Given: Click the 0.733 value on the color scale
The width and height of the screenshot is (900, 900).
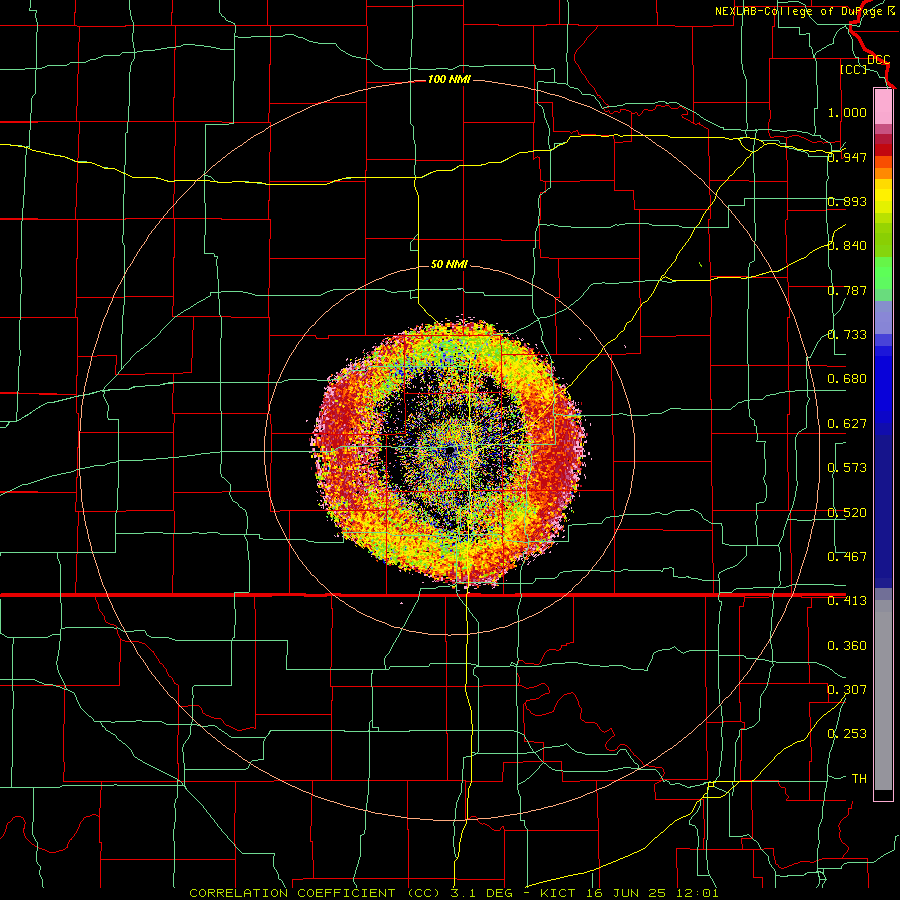Looking at the screenshot, I should 847,335.
